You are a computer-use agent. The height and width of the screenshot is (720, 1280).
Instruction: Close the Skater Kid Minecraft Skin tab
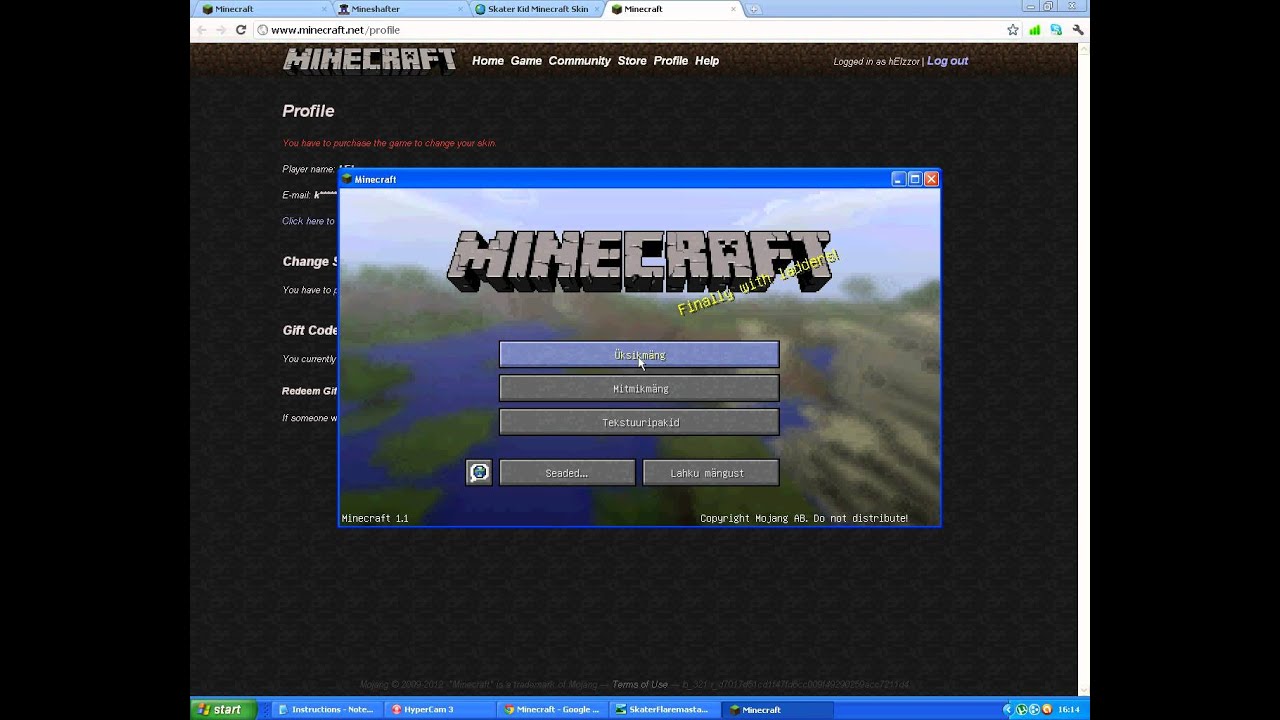(598, 9)
